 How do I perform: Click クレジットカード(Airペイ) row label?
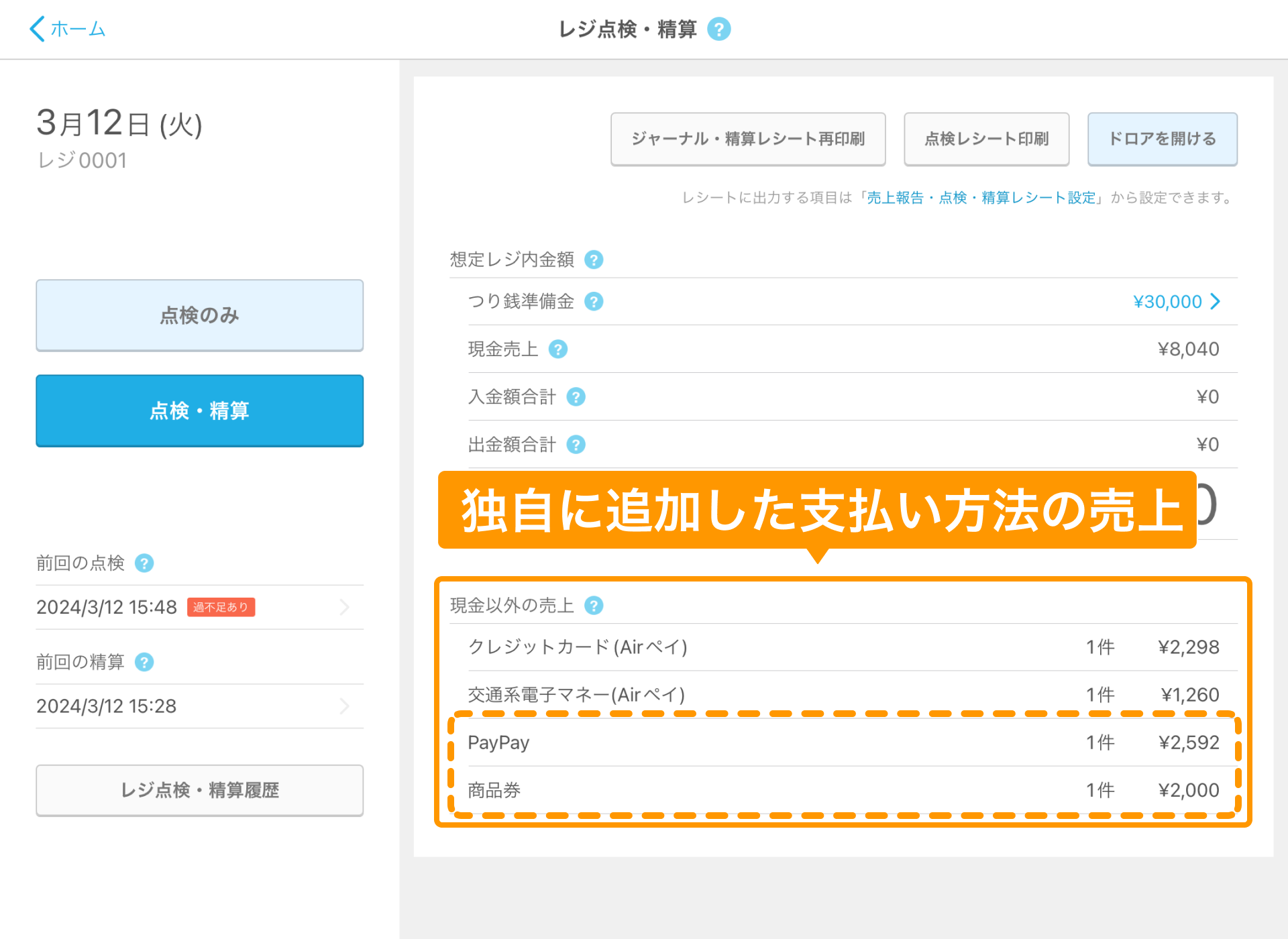click(578, 647)
